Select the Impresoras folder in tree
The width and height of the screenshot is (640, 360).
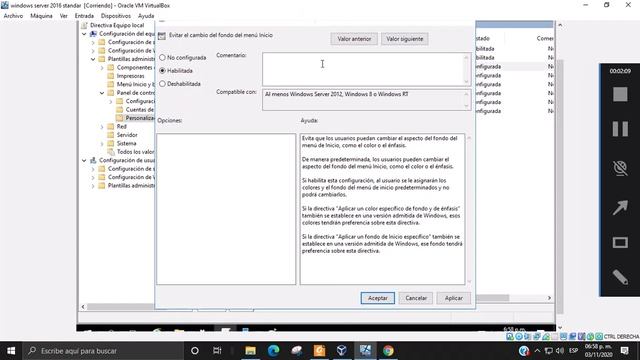pyautogui.click(x=130, y=76)
